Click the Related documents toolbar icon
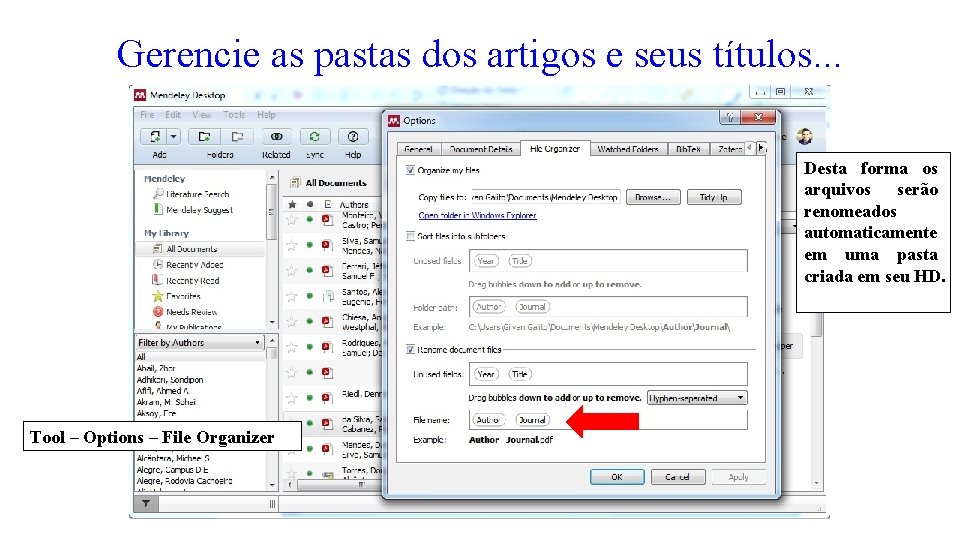This screenshot has width=960, height=540. pyautogui.click(x=276, y=137)
